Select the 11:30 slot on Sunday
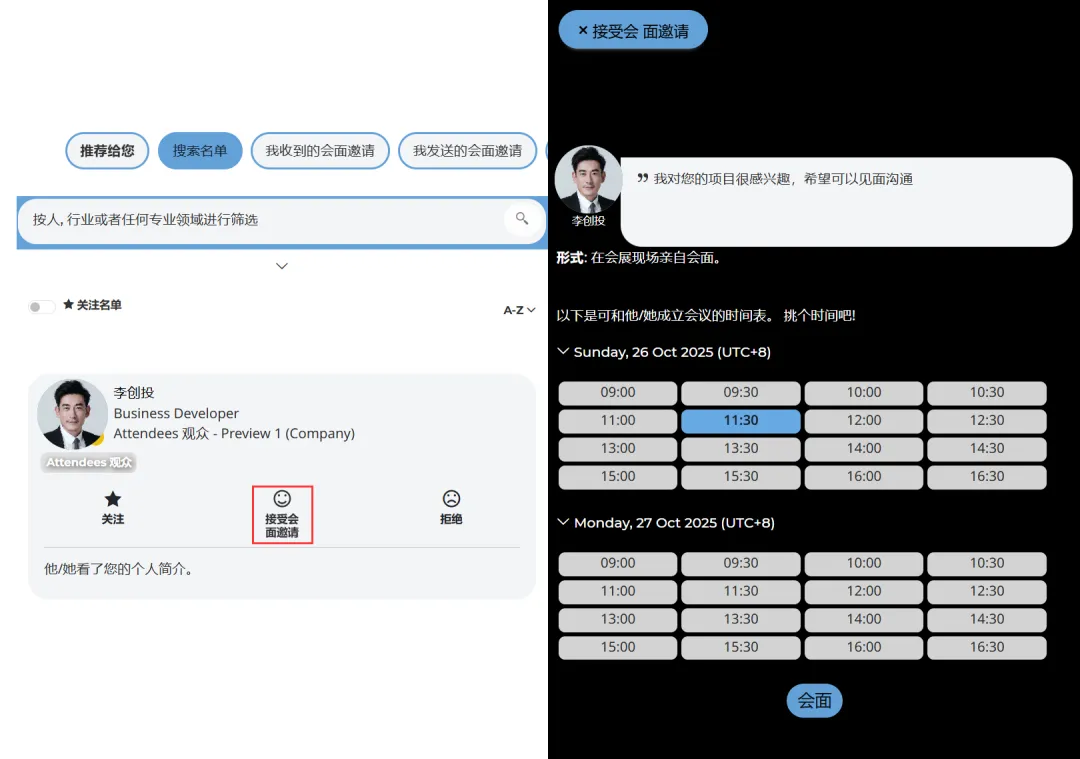This screenshot has width=1080, height=759. pyautogui.click(x=740, y=421)
